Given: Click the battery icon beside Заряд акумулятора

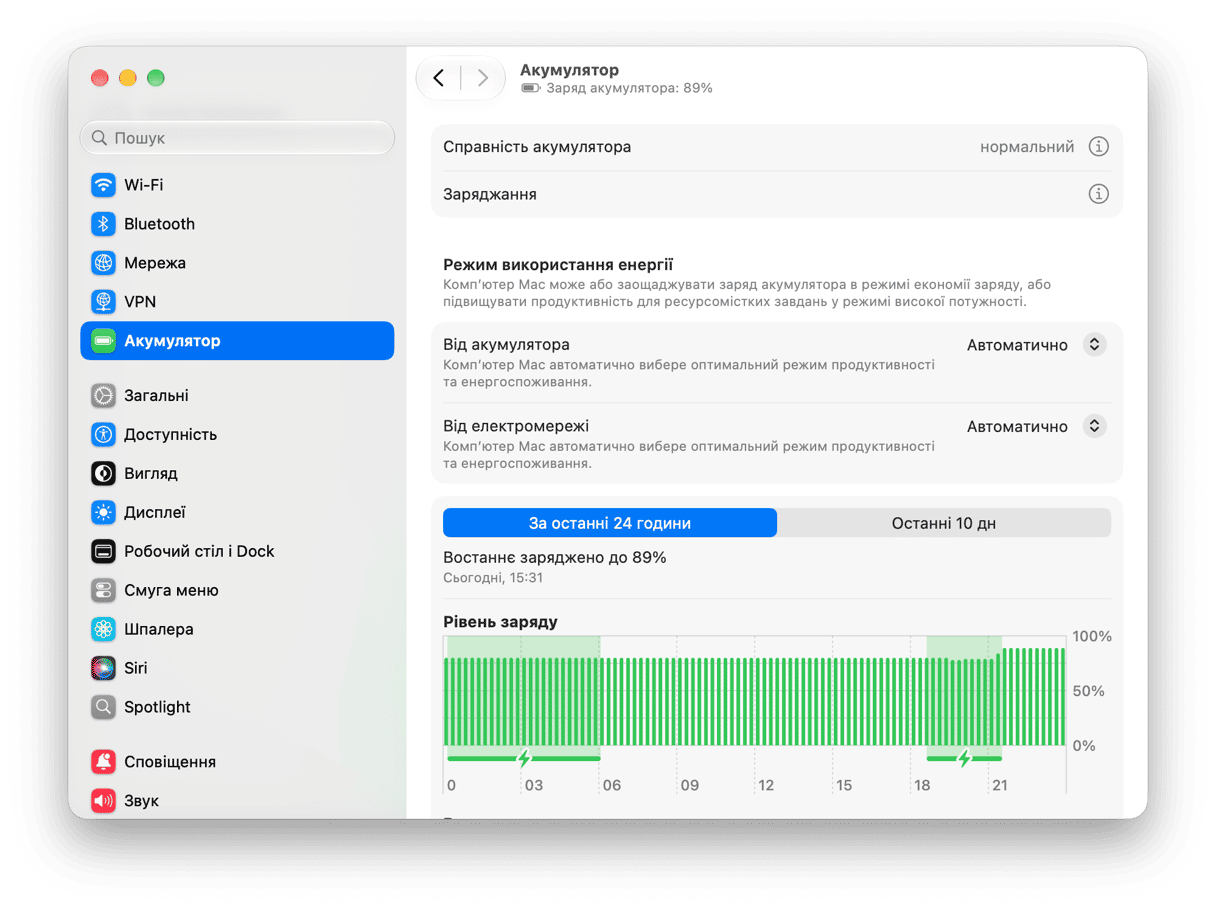Looking at the screenshot, I should point(531,88).
